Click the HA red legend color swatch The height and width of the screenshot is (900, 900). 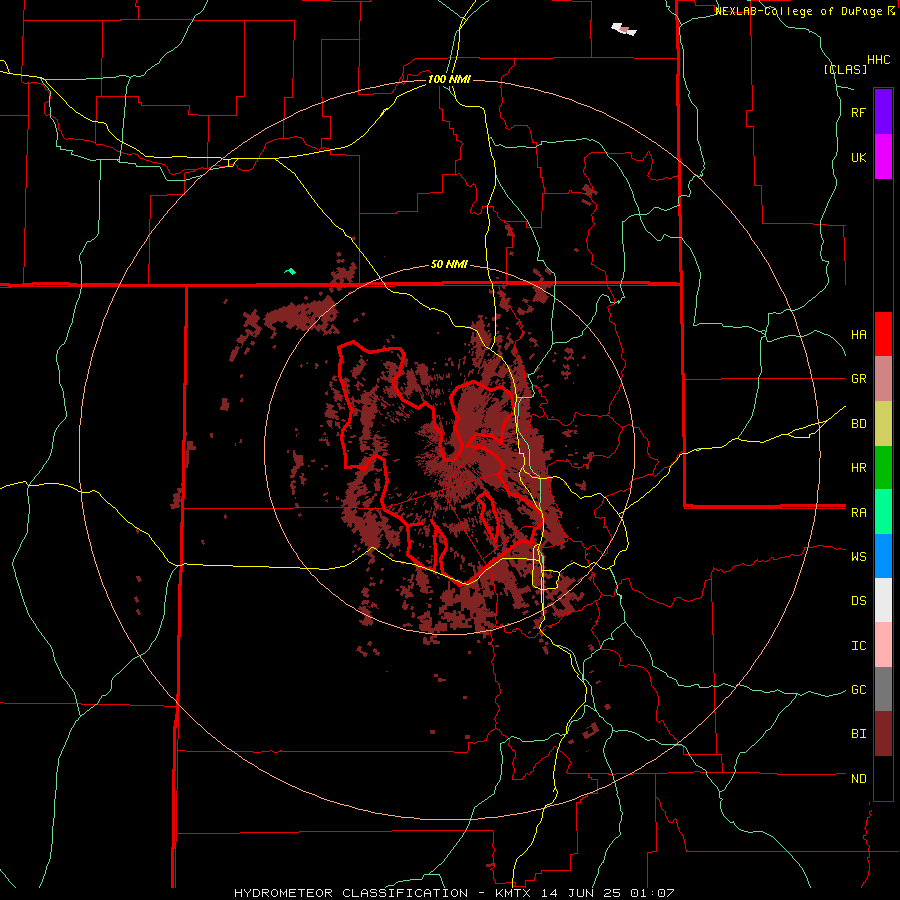click(883, 334)
